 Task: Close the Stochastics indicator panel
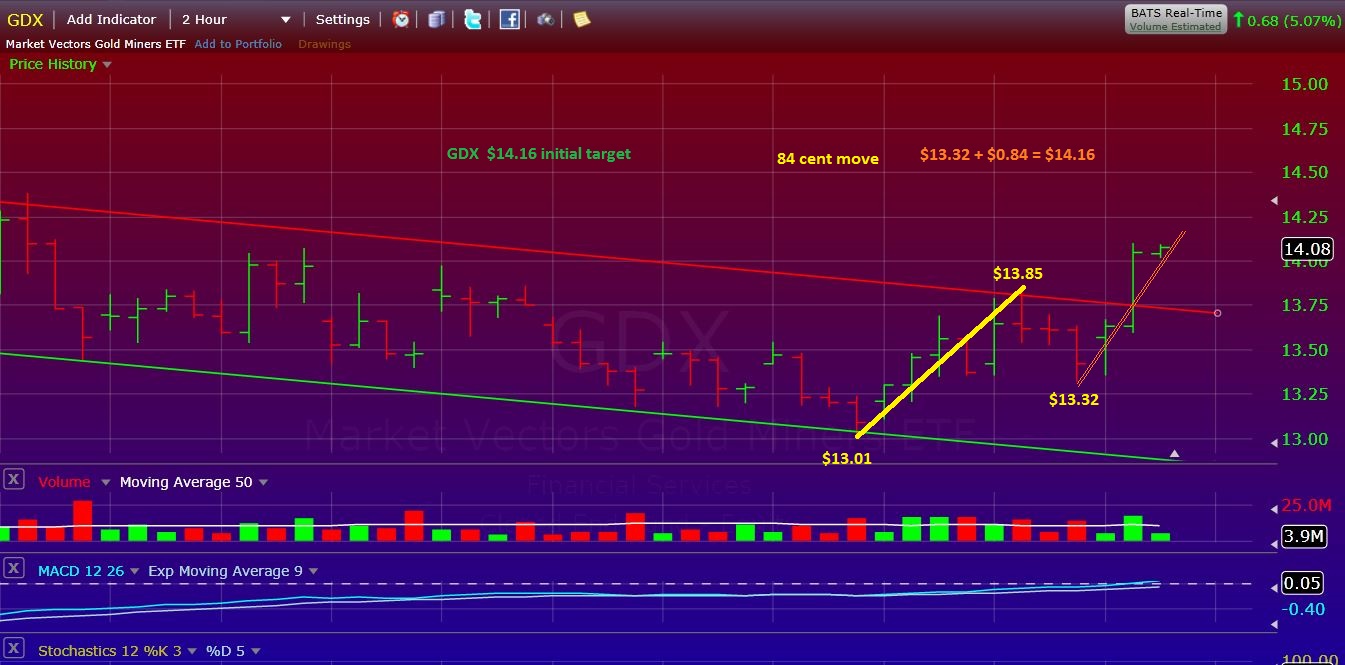[14, 650]
